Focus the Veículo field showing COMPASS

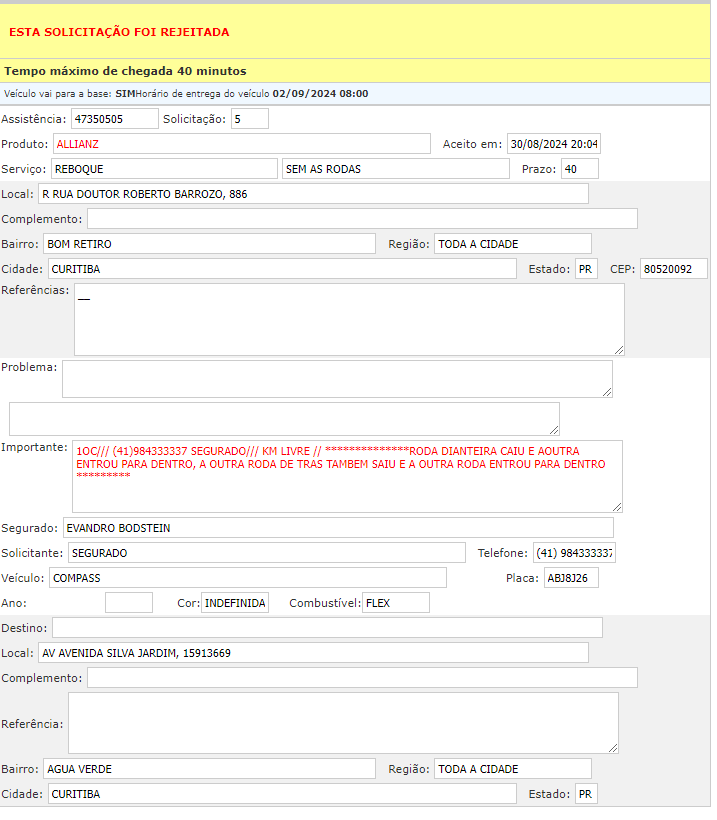[247, 578]
